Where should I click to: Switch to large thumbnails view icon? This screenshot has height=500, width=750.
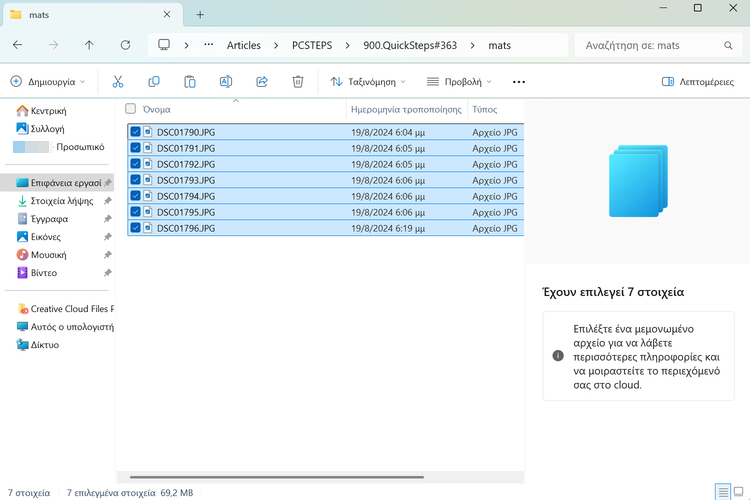coord(740,491)
